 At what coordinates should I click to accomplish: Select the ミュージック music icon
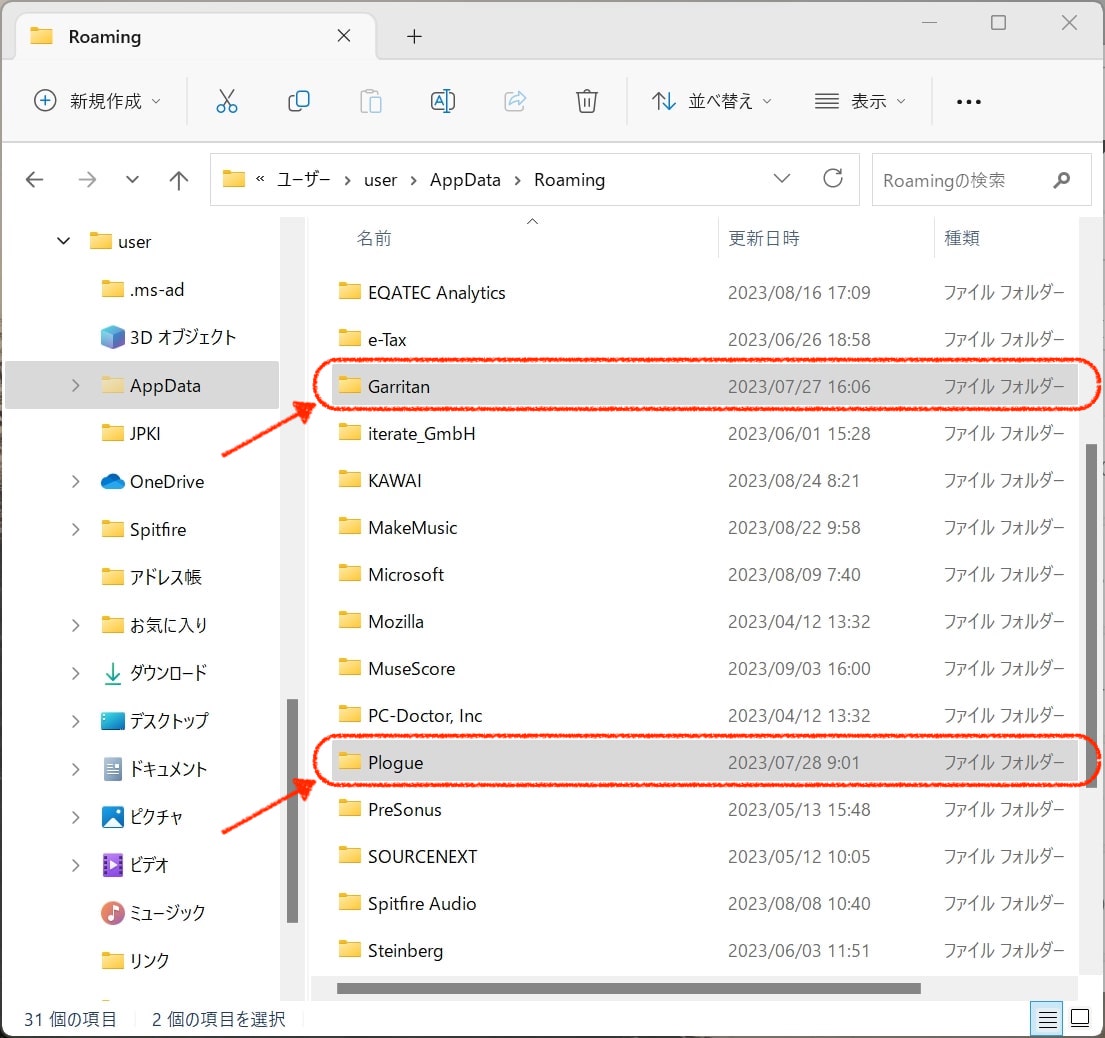click(x=112, y=913)
